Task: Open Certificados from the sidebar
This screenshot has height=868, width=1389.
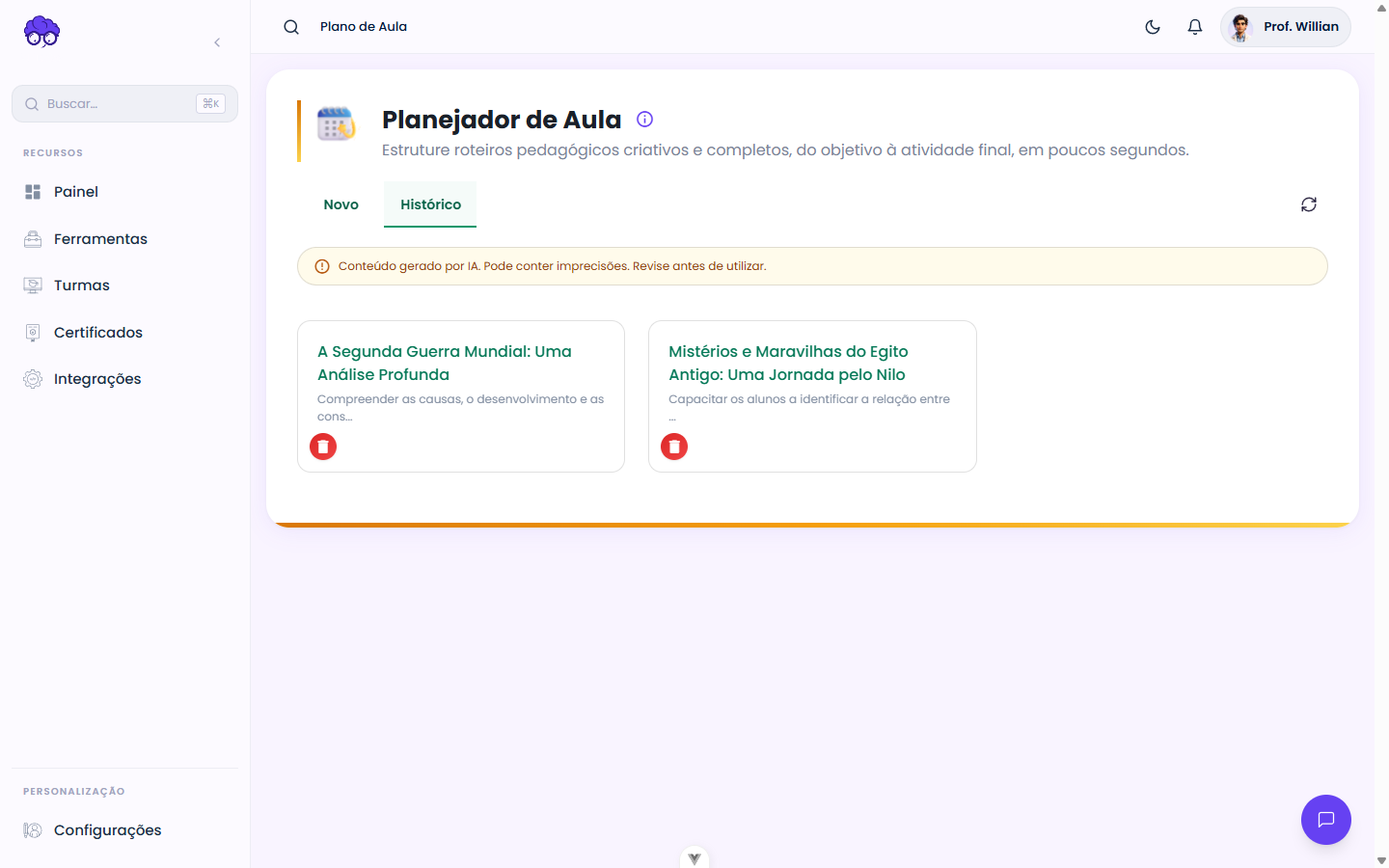Action: click(124, 333)
